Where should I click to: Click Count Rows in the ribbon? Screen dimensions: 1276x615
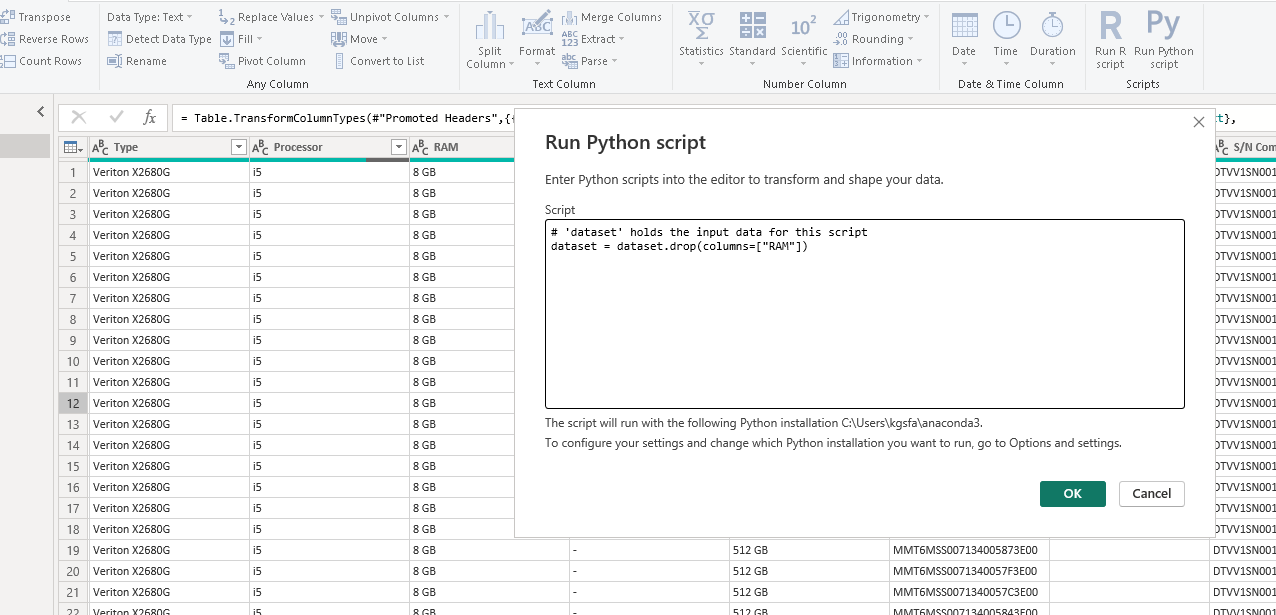41,61
